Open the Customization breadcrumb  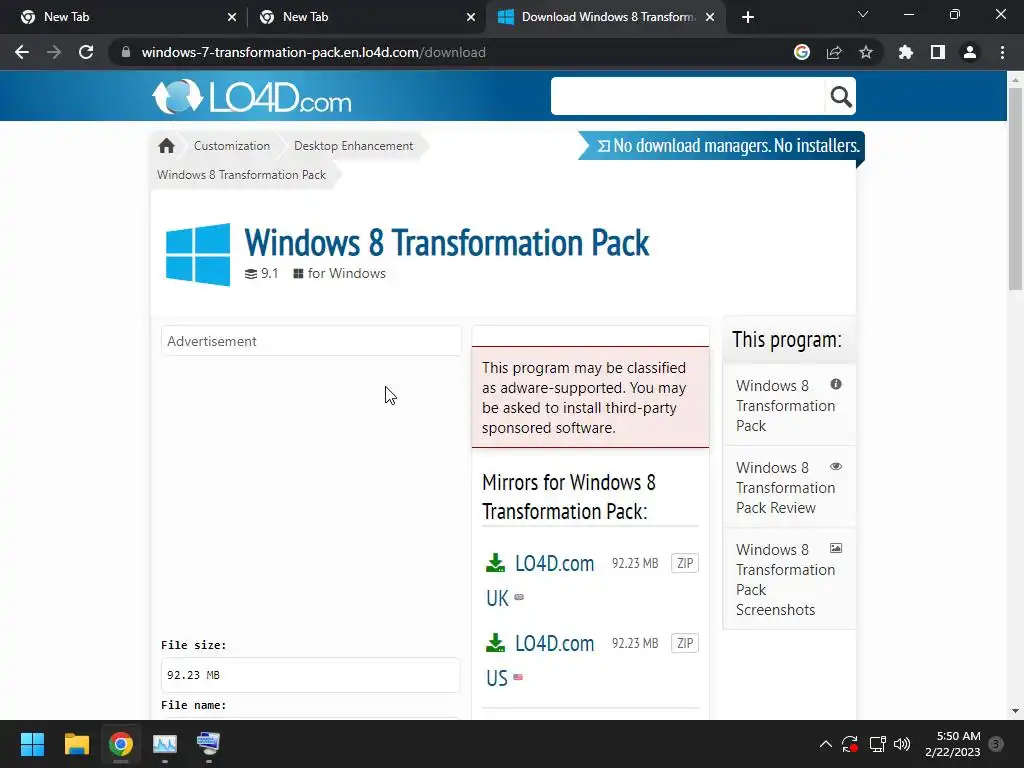(232, 146)
